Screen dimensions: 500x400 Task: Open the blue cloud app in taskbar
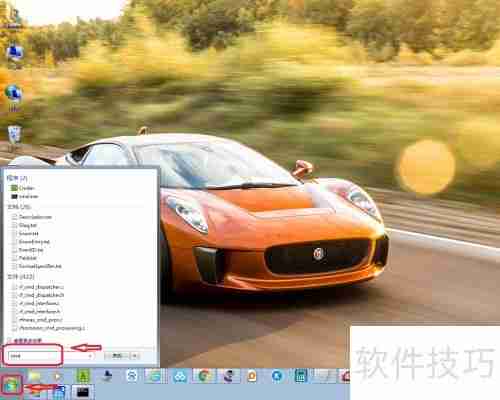click(180, 377)
